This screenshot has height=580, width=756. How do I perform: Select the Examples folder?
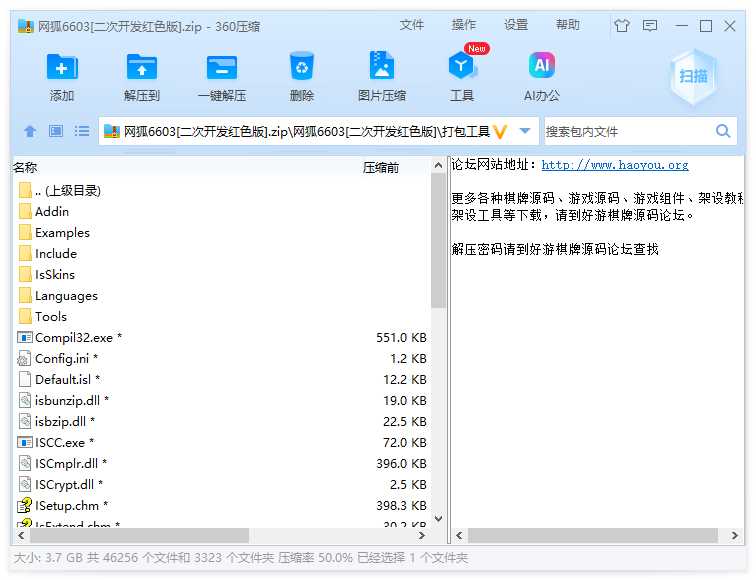[62, 232]
